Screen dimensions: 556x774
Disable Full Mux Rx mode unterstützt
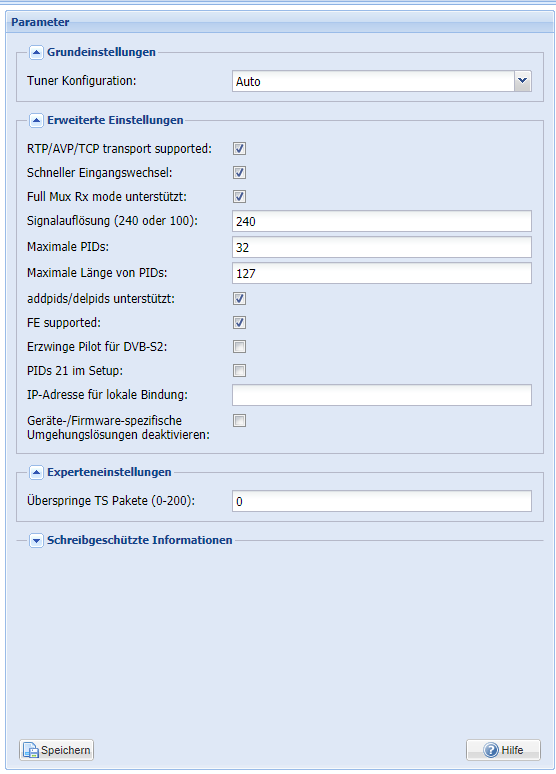pos(239,197)
